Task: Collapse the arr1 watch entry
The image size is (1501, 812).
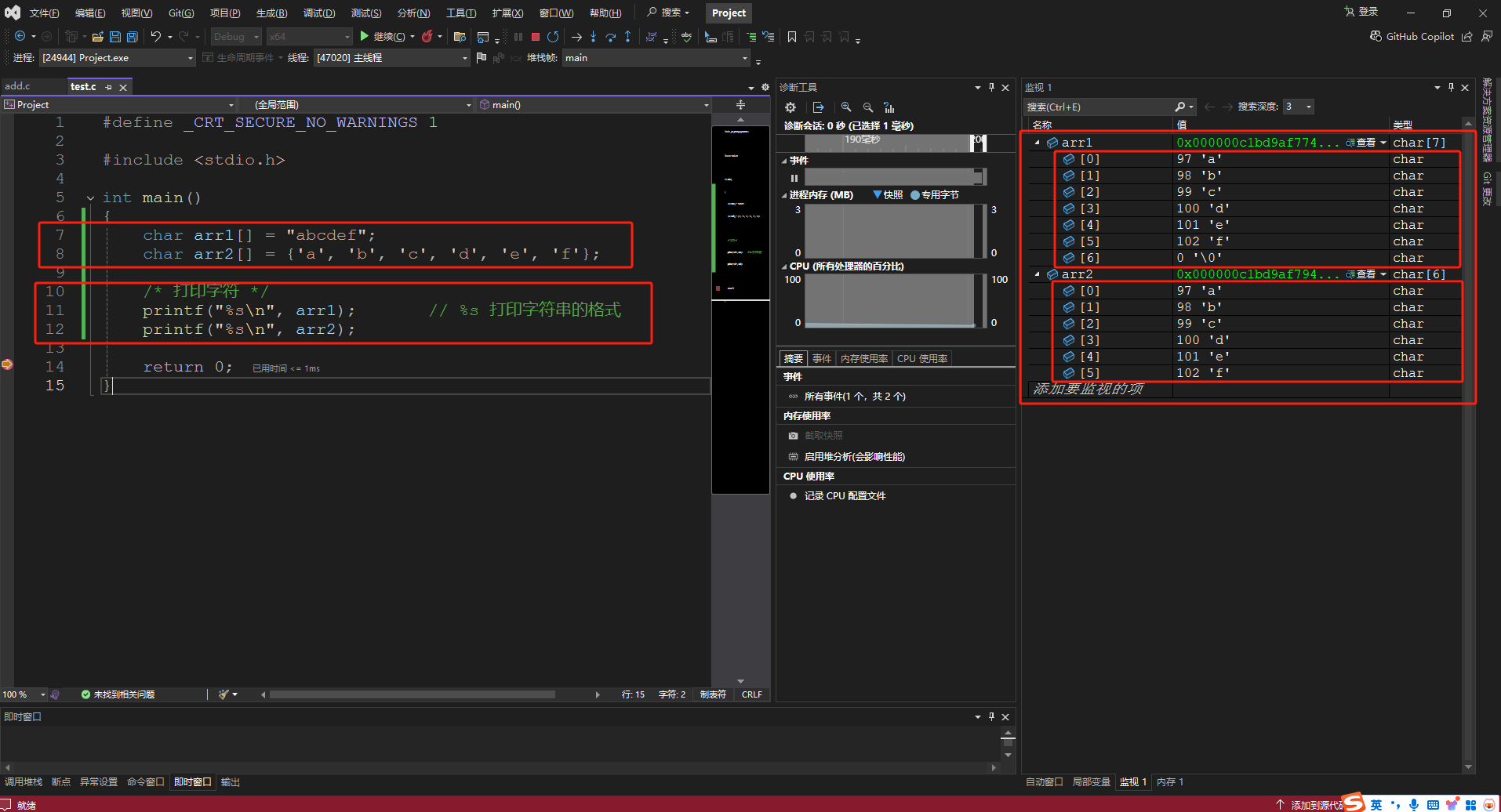Action: 1038,143
